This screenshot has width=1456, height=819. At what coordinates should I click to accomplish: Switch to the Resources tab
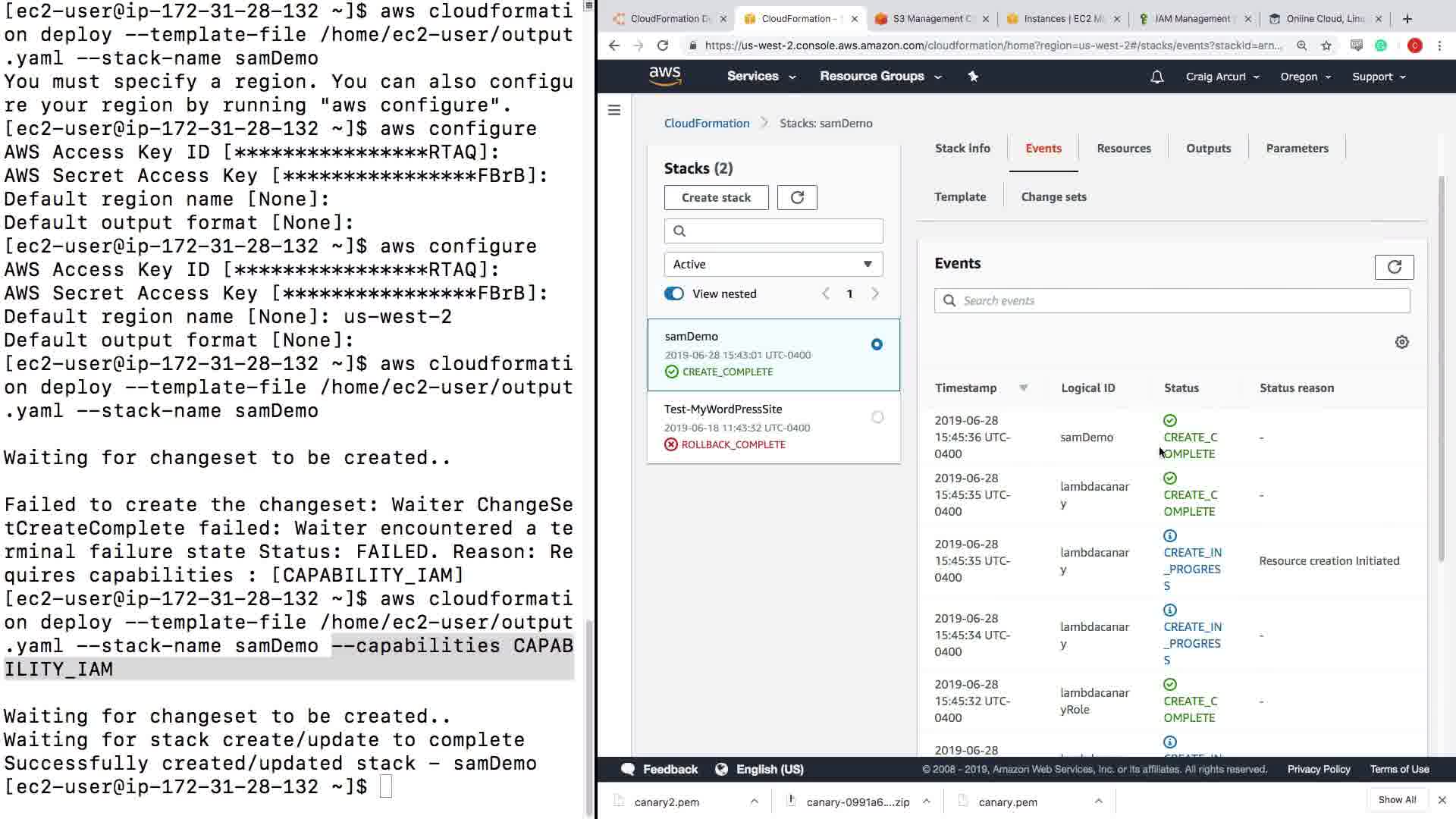[x=1123, y=149]
